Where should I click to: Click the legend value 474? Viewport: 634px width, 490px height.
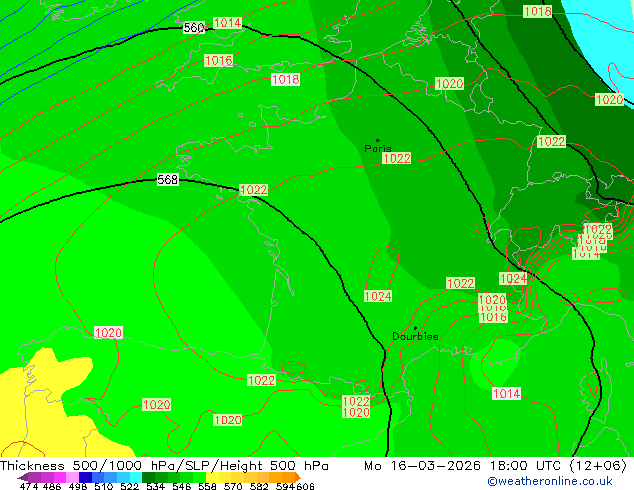(x=29, y=486)
